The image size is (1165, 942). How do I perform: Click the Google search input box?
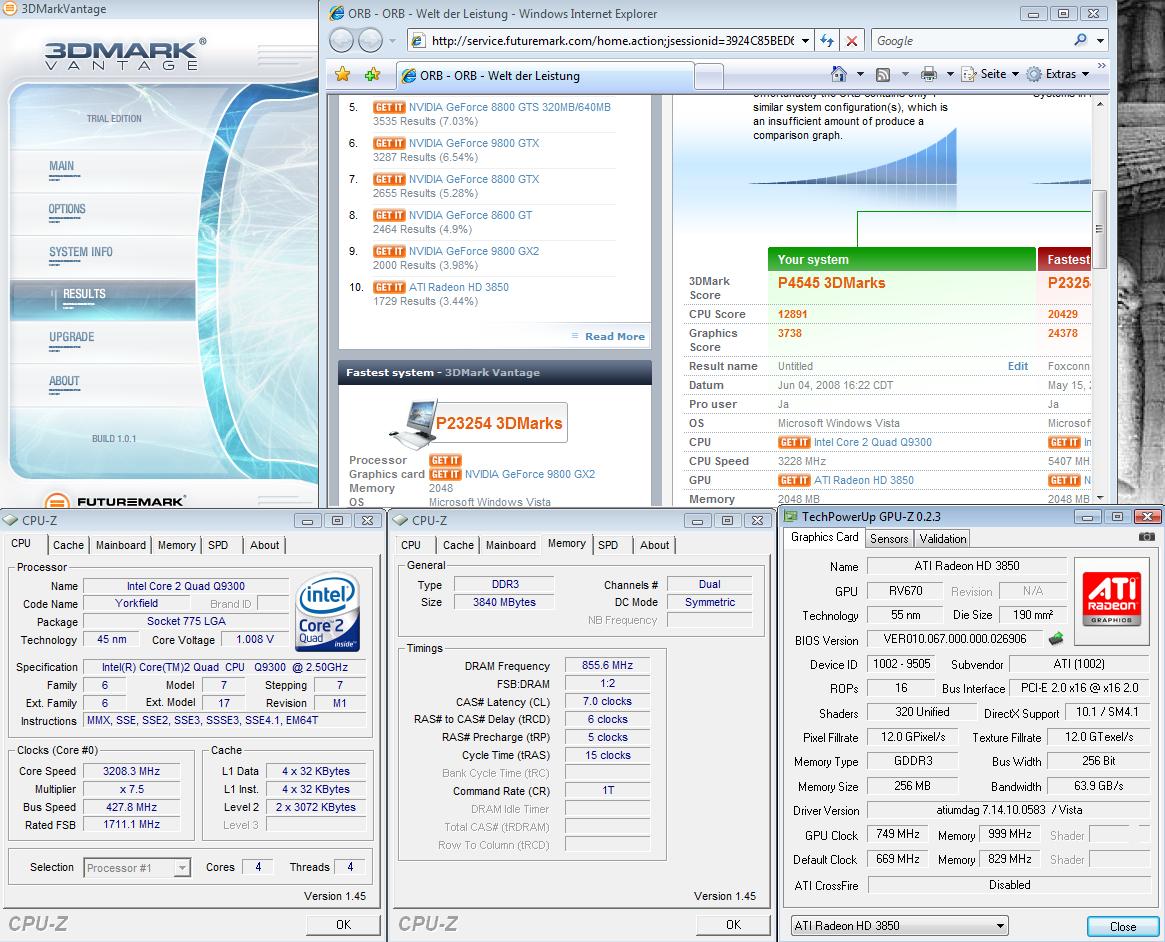click(x=972, y=41)
